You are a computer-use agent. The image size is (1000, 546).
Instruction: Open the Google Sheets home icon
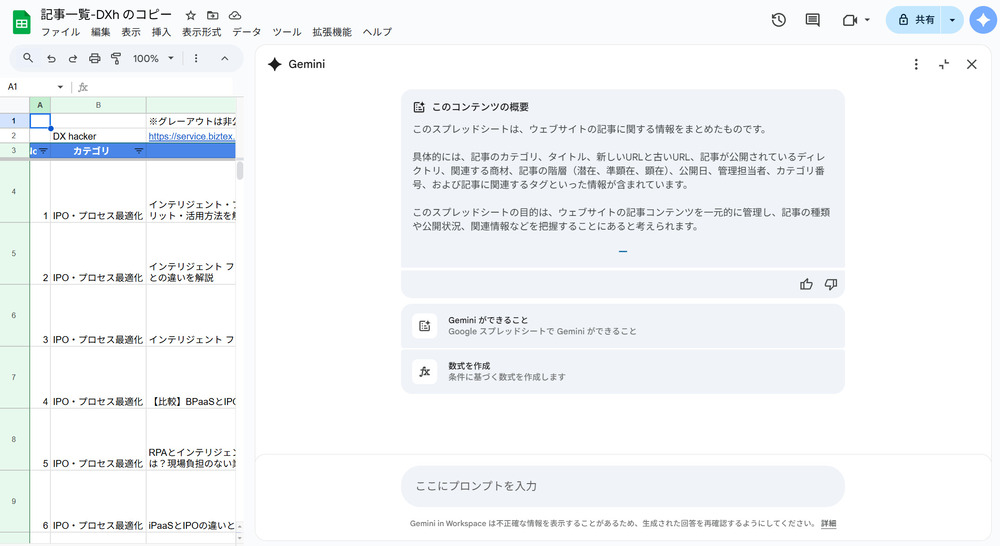tap(22, 22)
